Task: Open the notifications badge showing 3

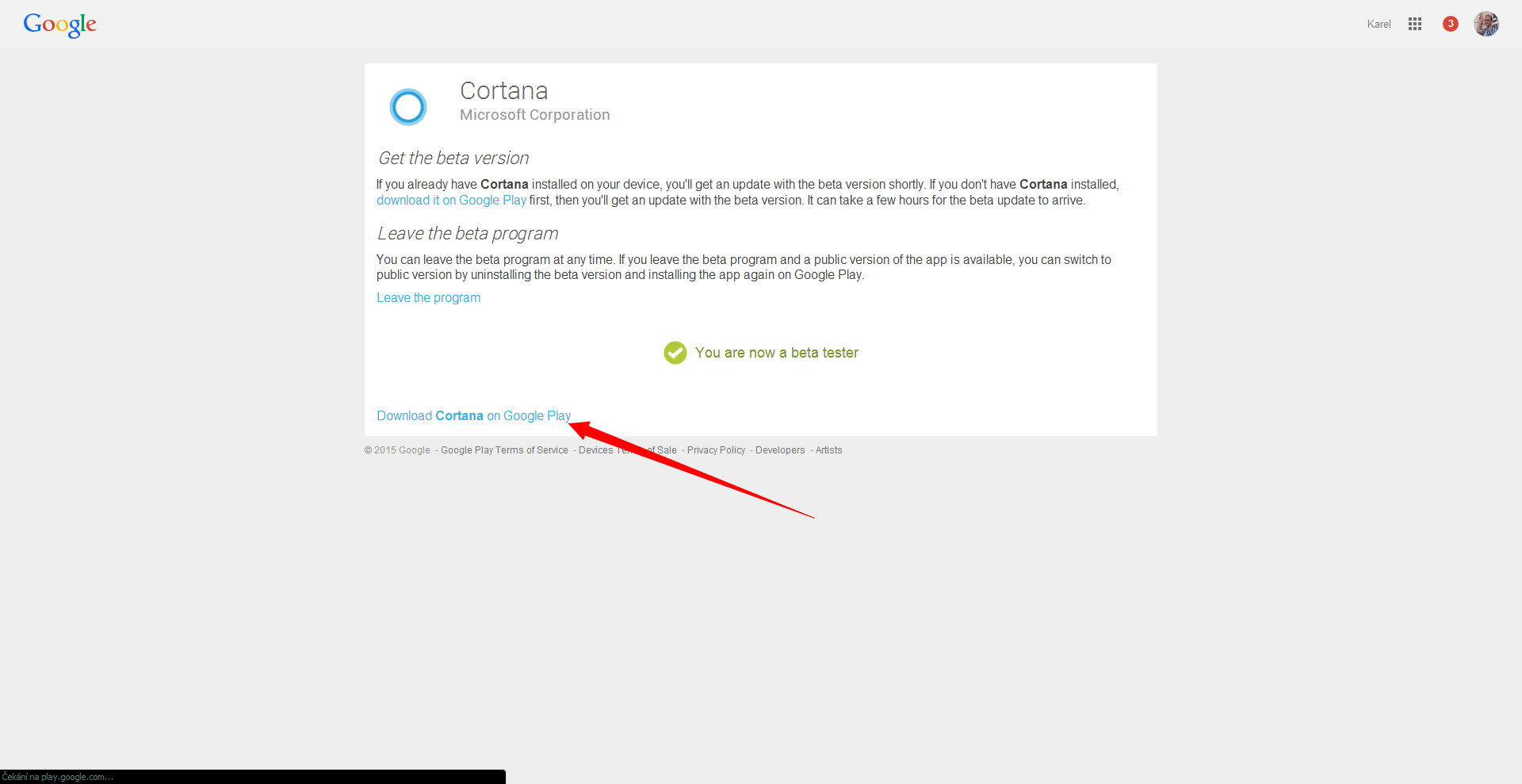Action: pyautogui.click(x=1451, y=24)
